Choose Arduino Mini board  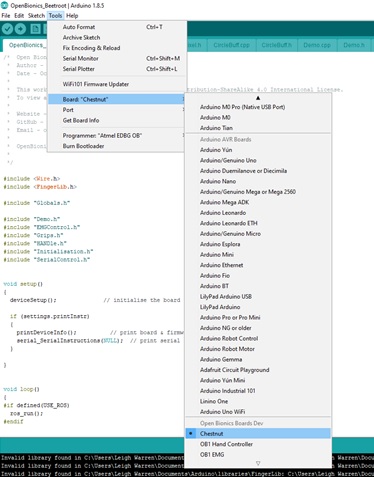258,255
